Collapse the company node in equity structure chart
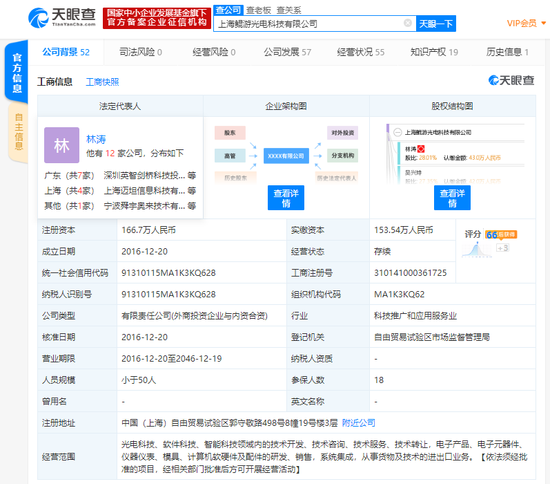The height and width of the screenshot is (484, 550). click(397, 132)
